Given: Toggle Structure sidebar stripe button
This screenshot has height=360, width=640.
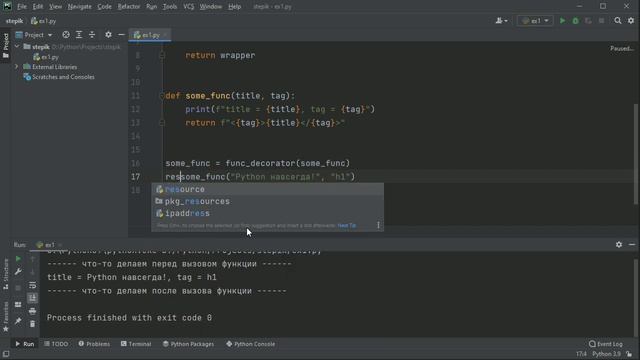Looking at the screenshot, I should click(x=6, y=274).
